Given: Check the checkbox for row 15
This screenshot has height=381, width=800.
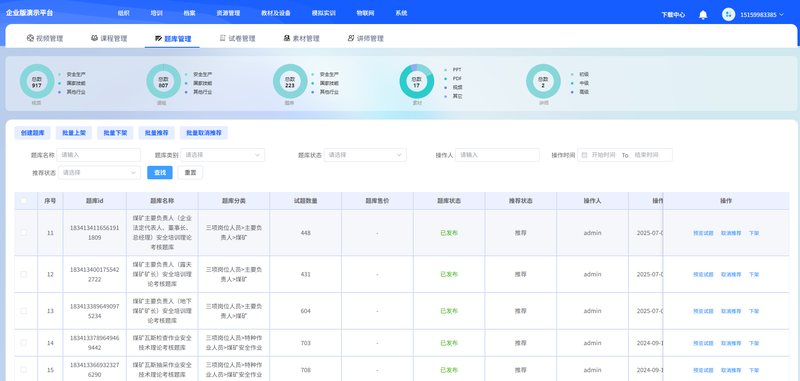Looking at the screenshot, I should (x=23, y=369).
